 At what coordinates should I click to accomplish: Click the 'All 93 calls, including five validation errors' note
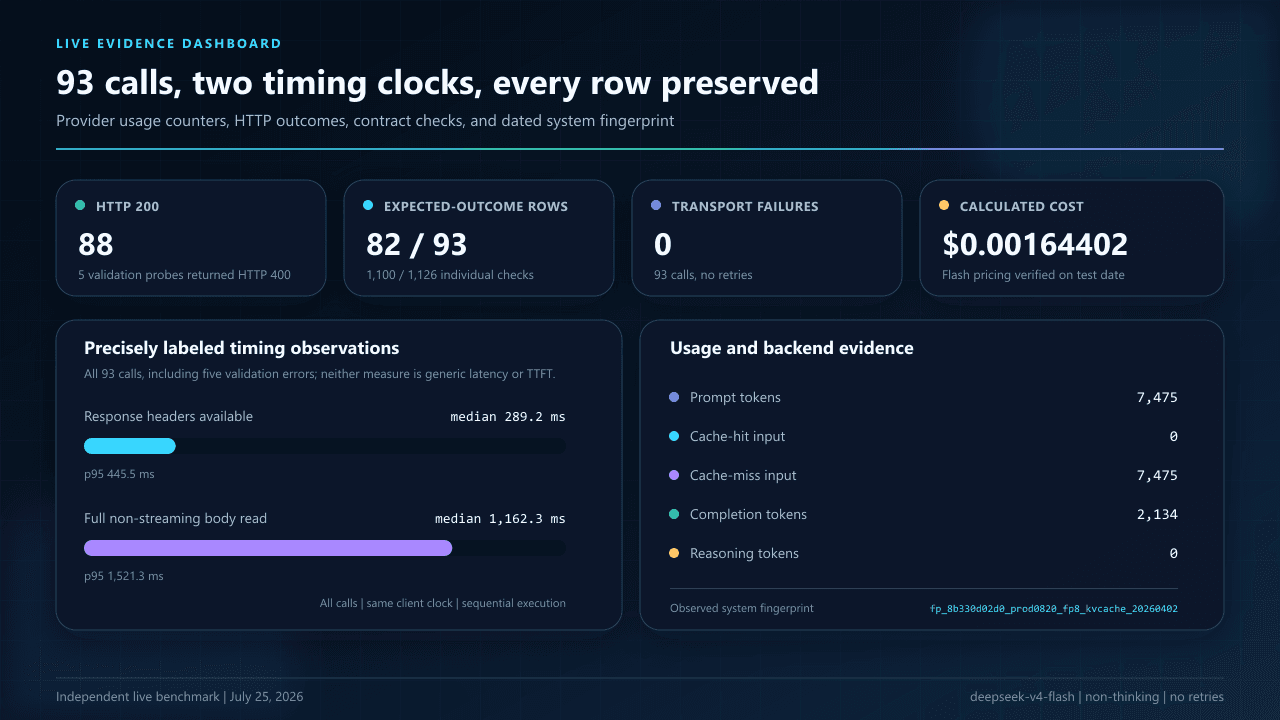tap(320, 374)
